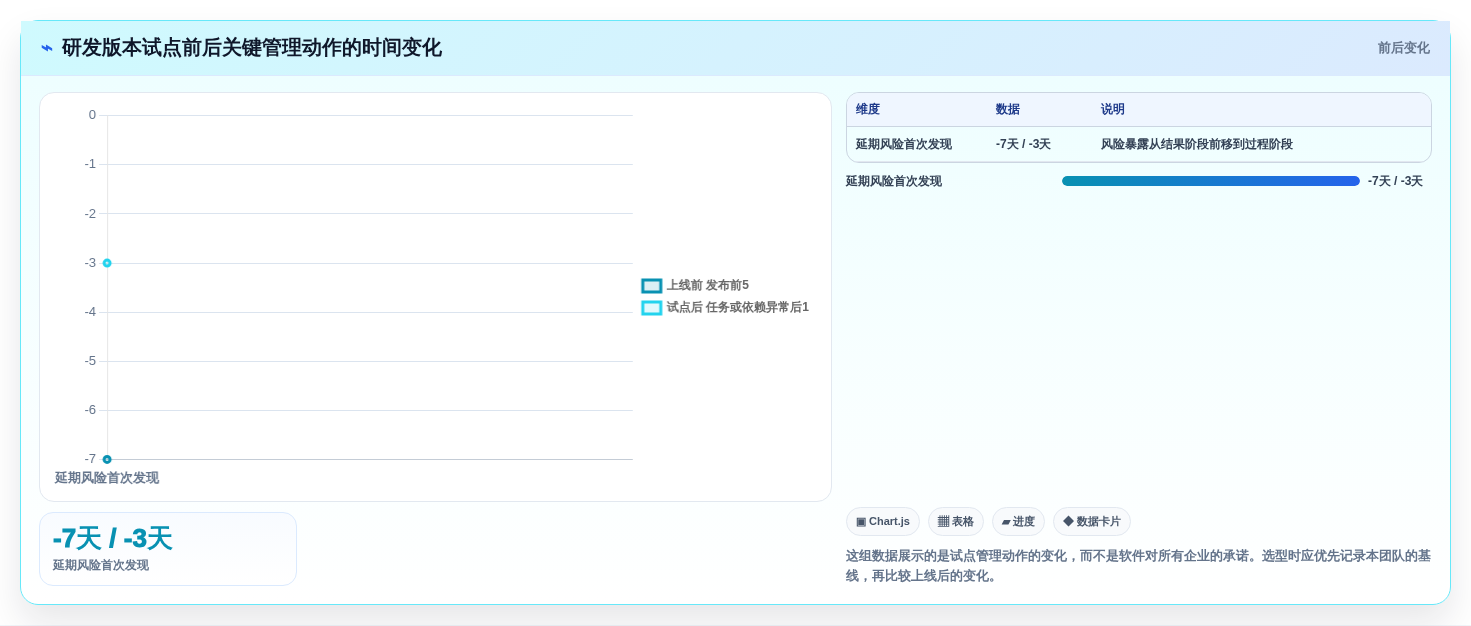1471x626 pixels.
Task: Click the y-axis tick label 0
Action: 92,115
